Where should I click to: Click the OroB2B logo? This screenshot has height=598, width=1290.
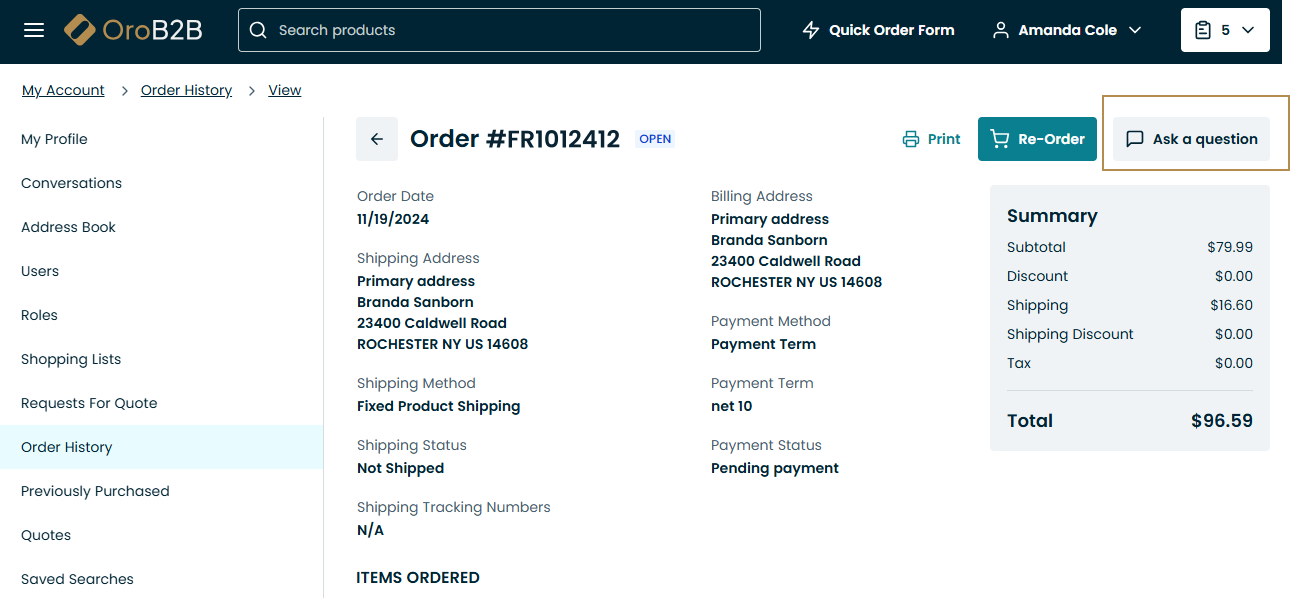click(133, 30)
